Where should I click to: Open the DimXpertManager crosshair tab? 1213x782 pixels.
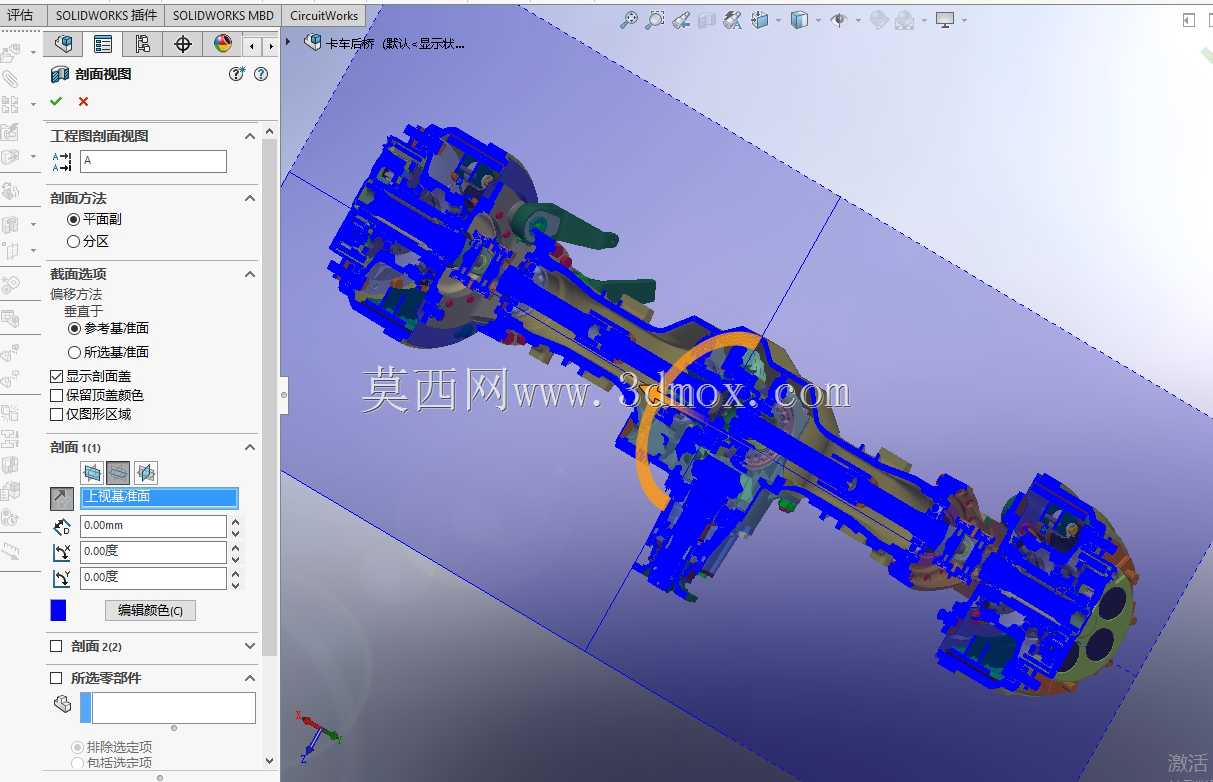(183, 44)
